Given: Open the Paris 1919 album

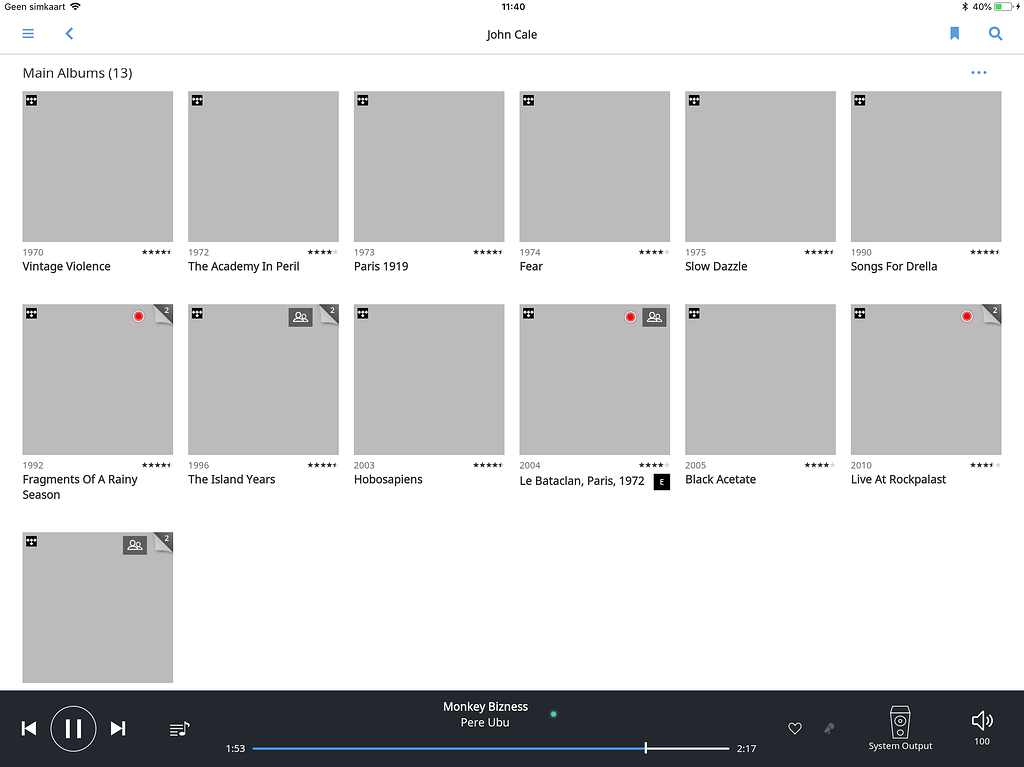Looking at the screenshot, I should coord(428,166).
